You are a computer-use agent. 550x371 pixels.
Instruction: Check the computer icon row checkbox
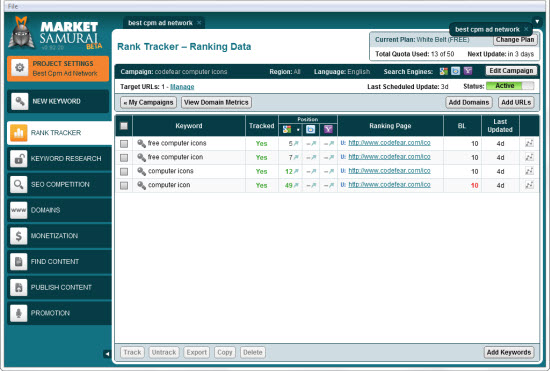point(124,186)
